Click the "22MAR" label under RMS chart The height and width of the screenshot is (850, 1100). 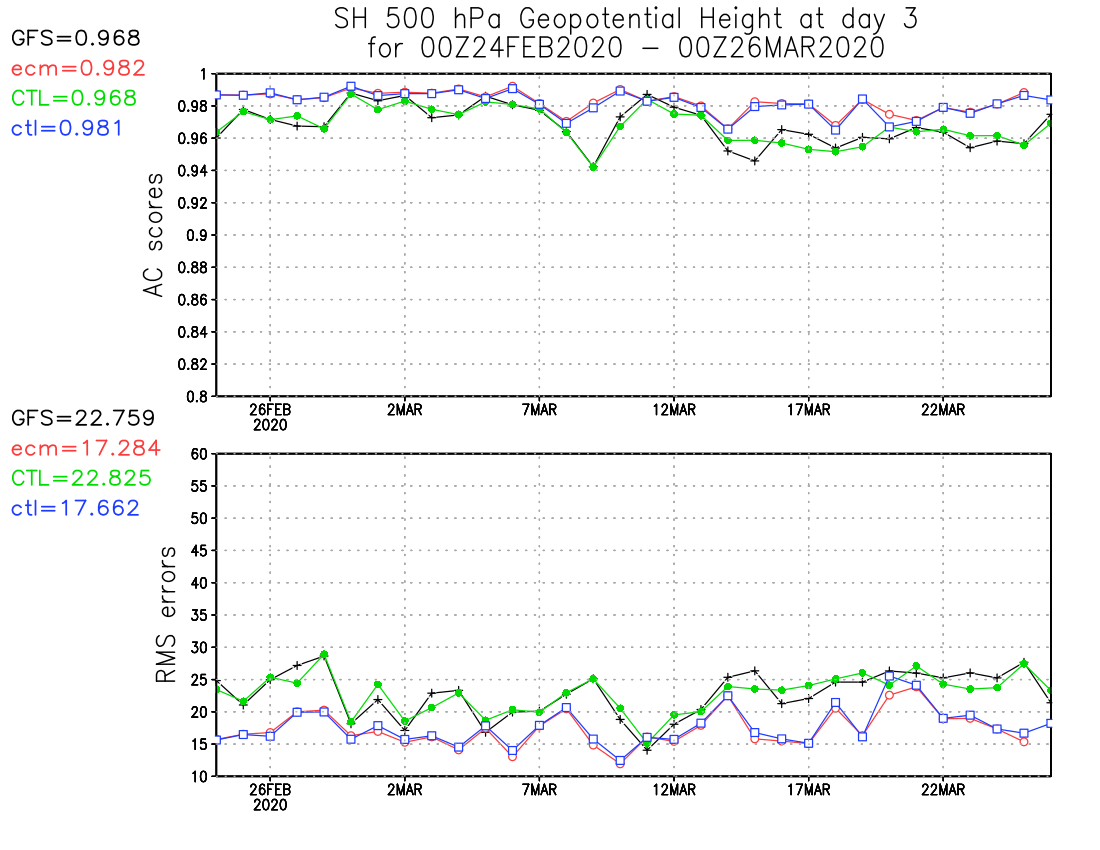pos(943,790)
